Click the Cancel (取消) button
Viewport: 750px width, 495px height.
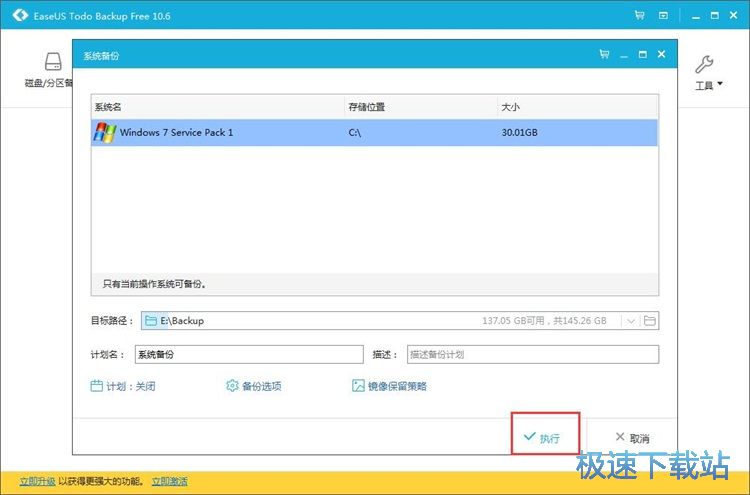coord(632,438)
